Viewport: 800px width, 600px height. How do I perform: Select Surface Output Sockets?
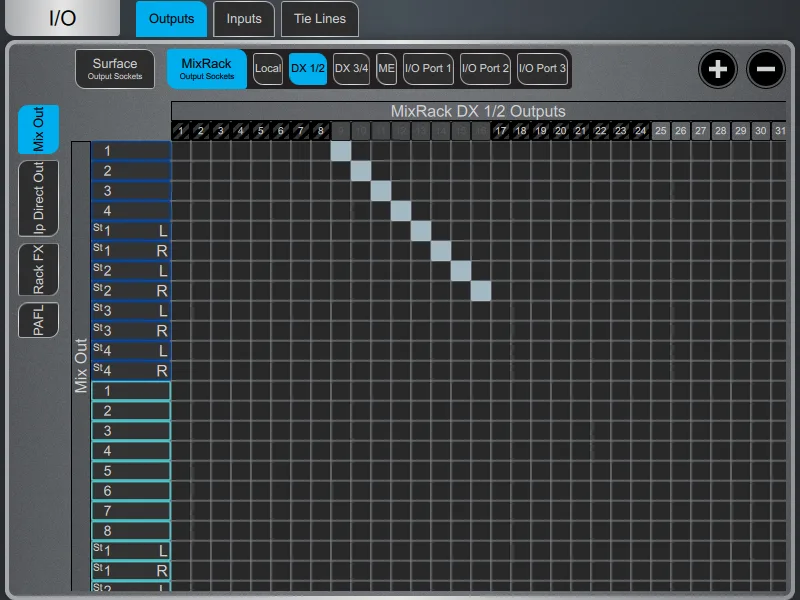(115, 69)
